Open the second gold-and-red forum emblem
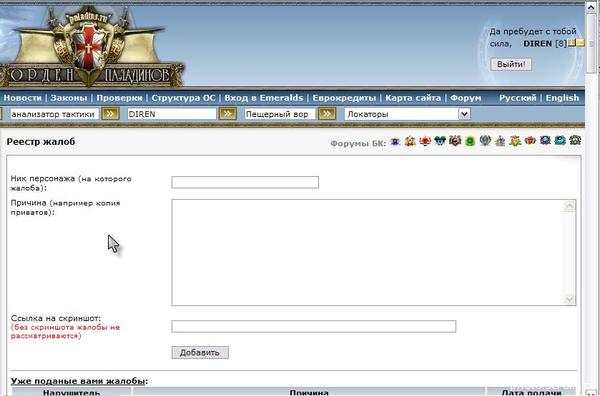The width and height of the screenshot is (600, 396). pos(410,141)
